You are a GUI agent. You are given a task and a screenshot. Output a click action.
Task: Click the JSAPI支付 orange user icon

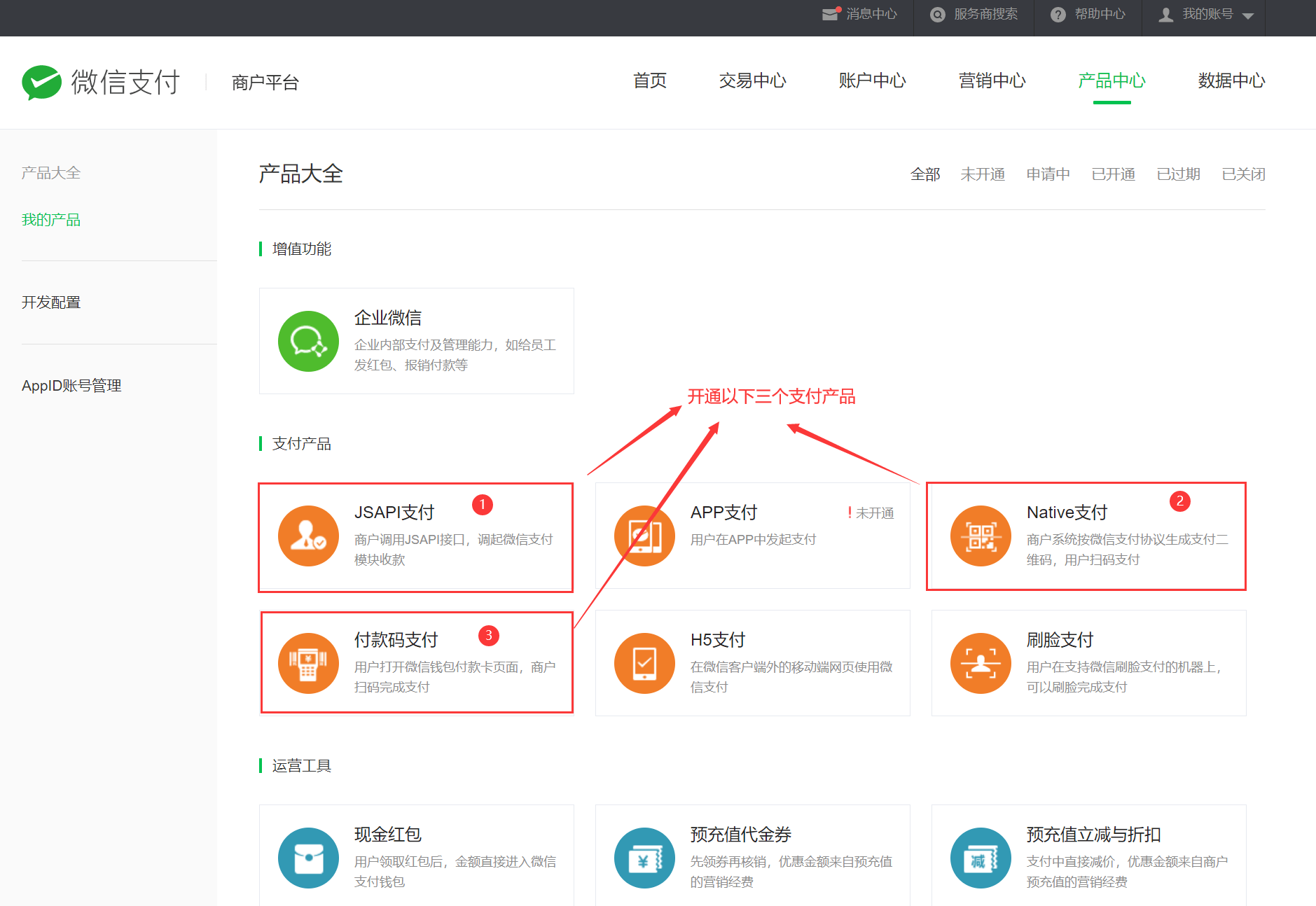point(308,536)
